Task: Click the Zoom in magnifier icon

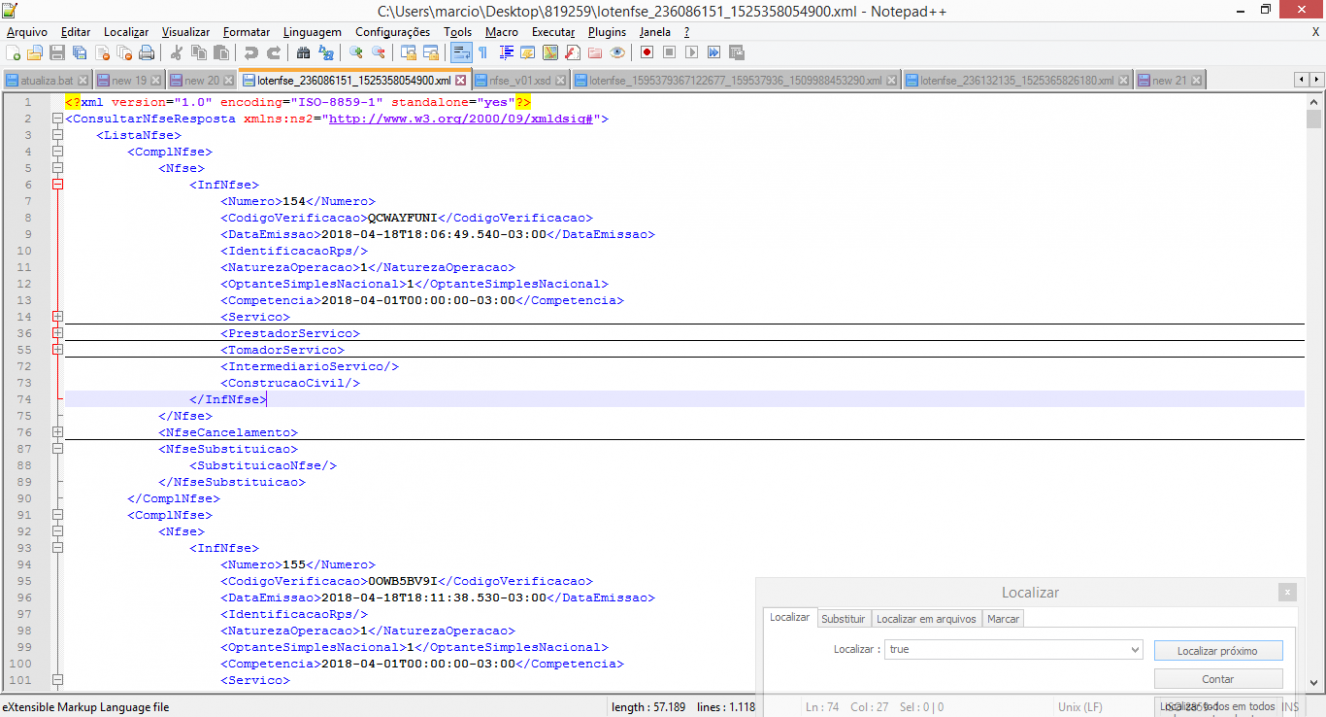Action: pos(356,52)
